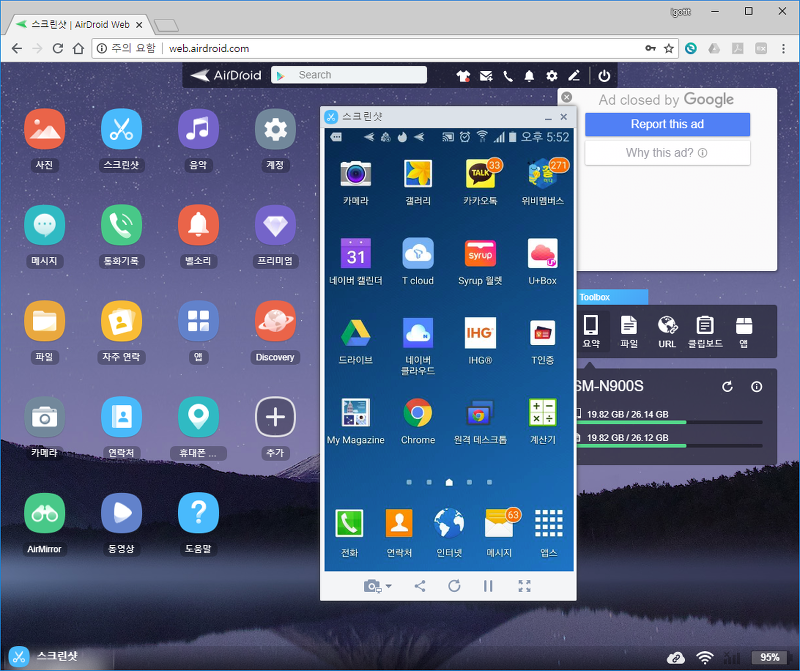Select the 앱 tab in Toolbox
The height and width of the screenshot is (671, 800).
click(x=744, y=331)
